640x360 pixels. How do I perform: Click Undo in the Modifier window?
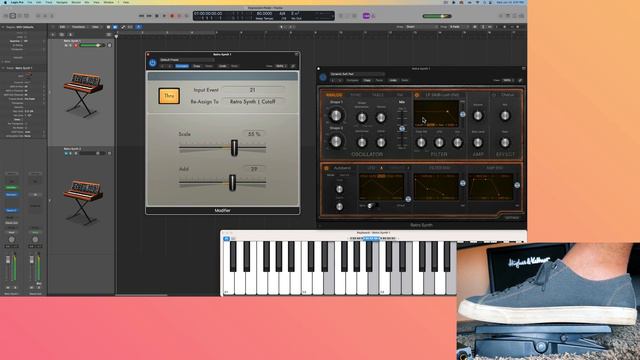tap(222, 66)
